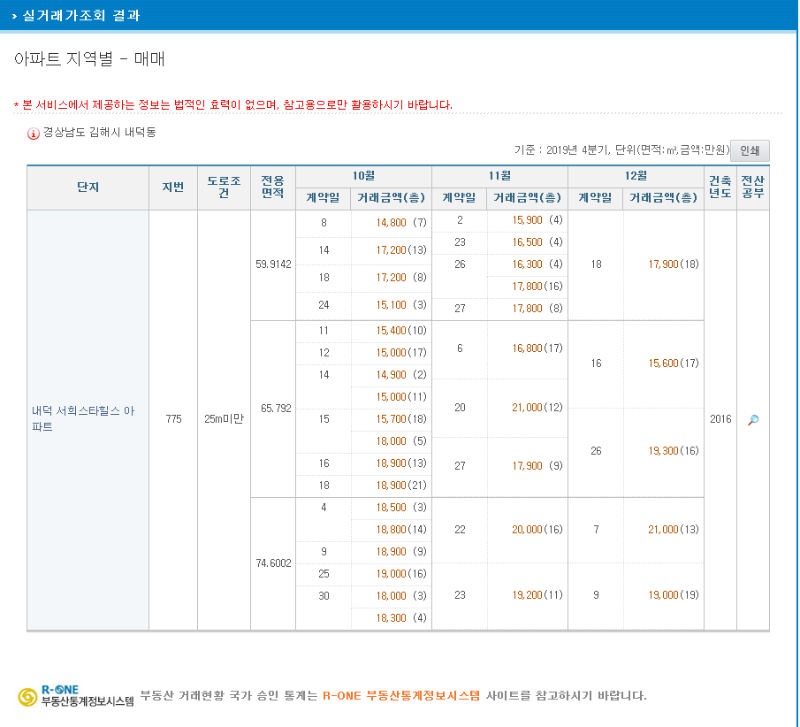The height and width of the screenshot is (727, 800).
Task: Select the 11월 month header
Action: point(499,176)
